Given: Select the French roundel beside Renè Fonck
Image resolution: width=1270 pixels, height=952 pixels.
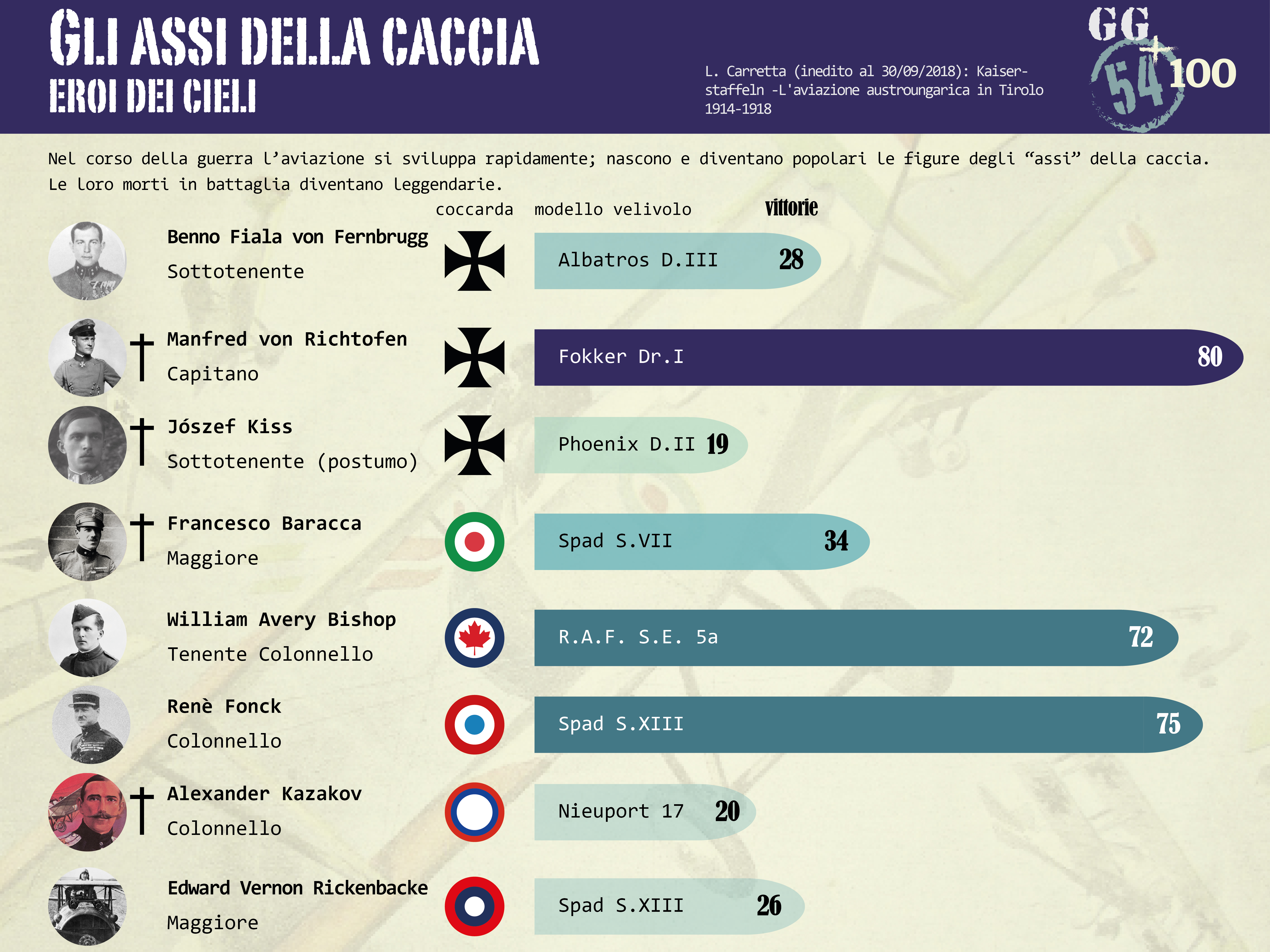Looking at the screenshot, I should tap(474, 724).
